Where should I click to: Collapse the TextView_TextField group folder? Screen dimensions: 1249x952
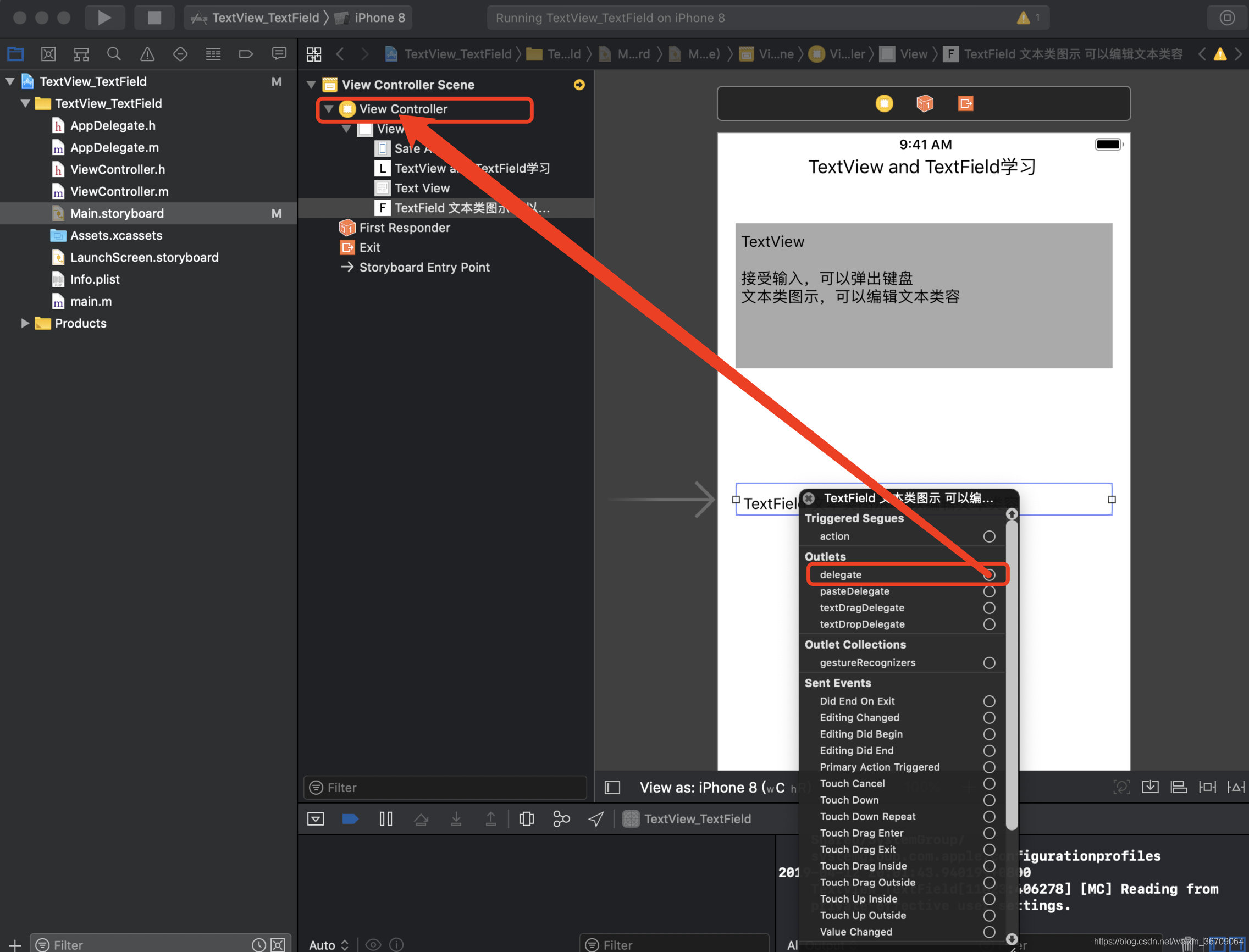[x=25, y=103]
